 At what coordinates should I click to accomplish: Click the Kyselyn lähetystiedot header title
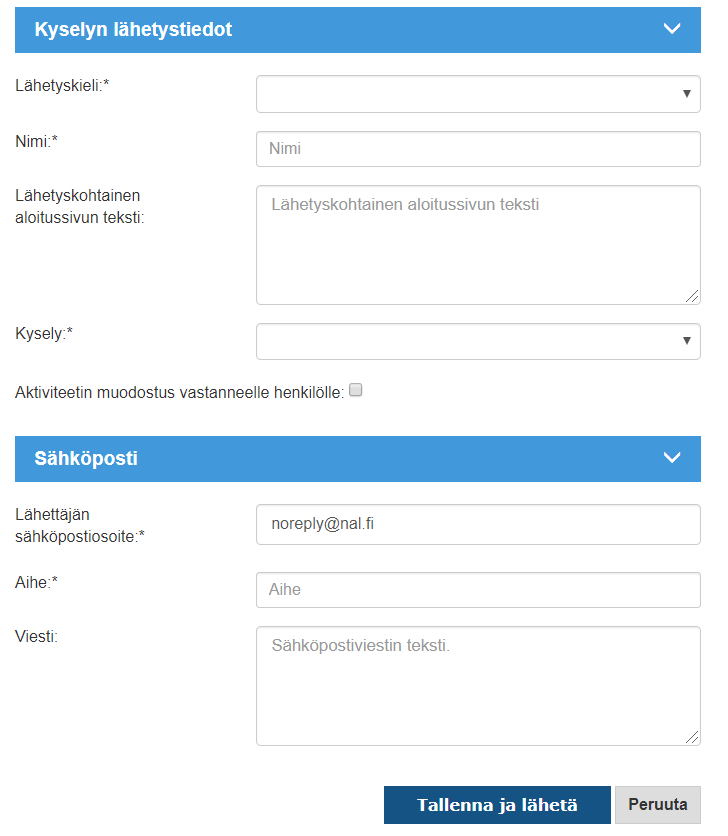click(x=133, y=29)
